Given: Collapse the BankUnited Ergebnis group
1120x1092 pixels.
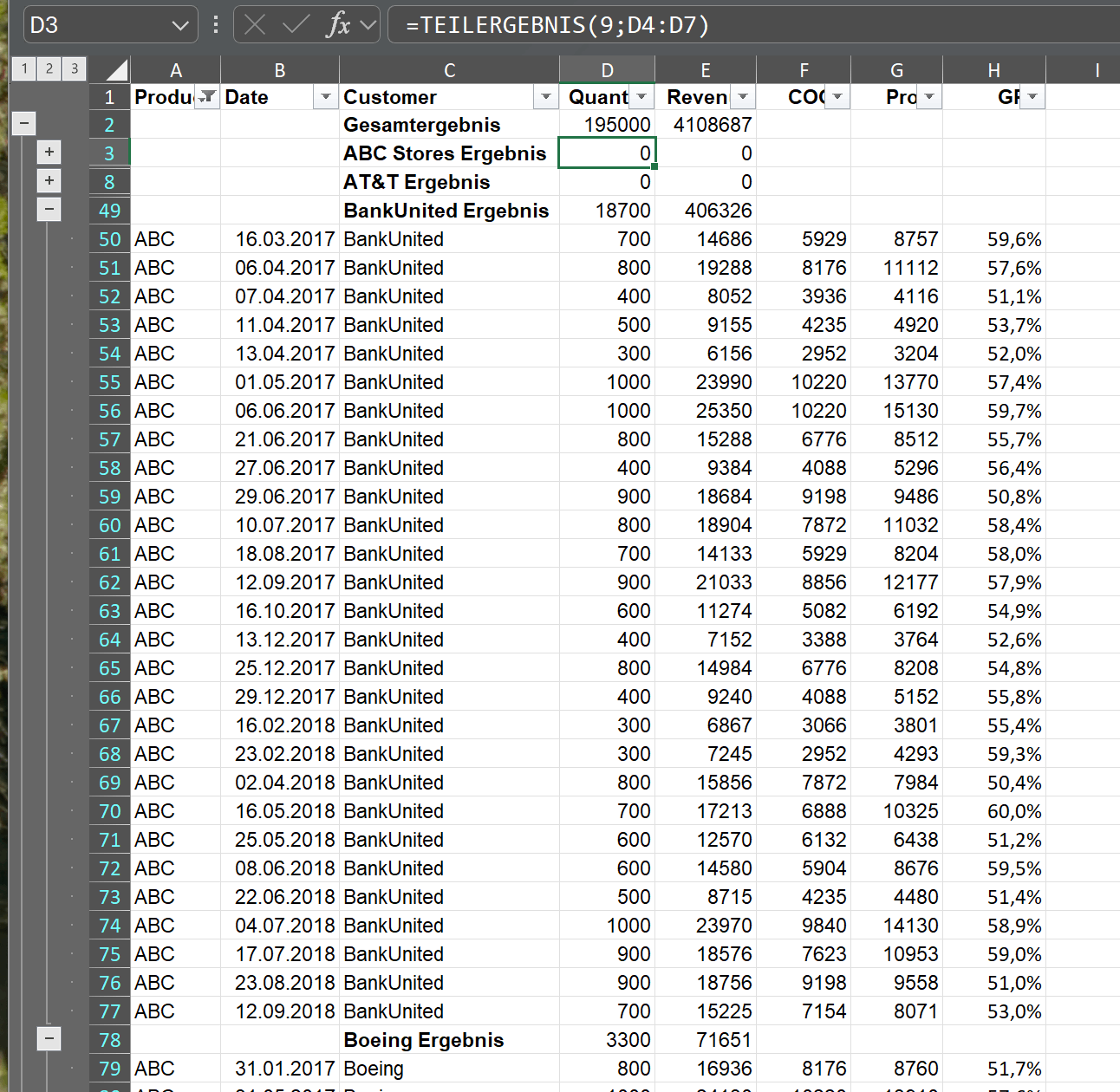Looking at the screenshot, I should click(x=49, y=210).
